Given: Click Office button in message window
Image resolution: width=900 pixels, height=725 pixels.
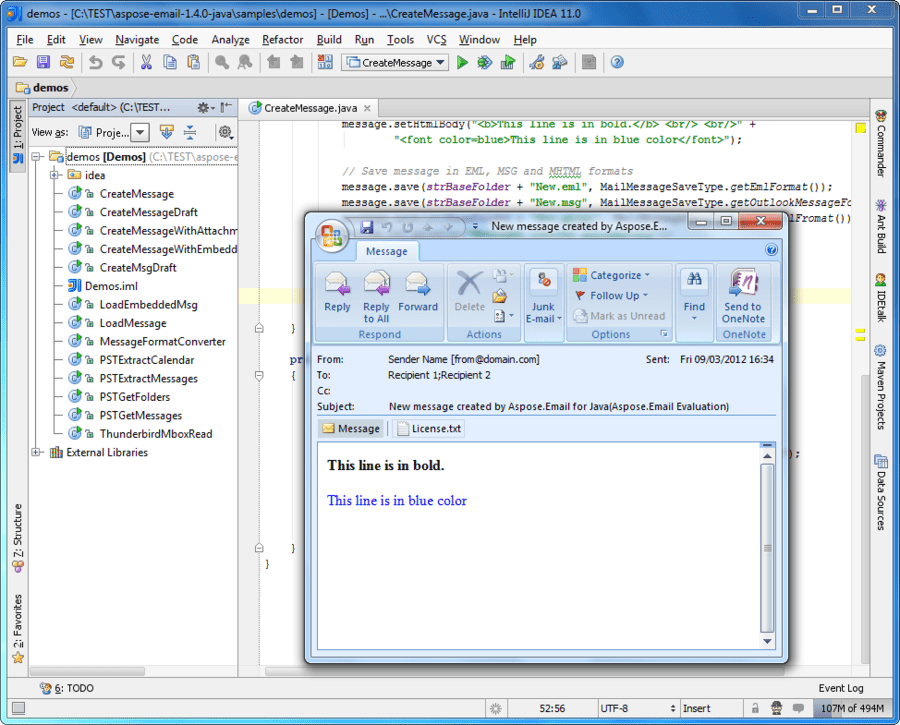Looking at the screenshot, I should click(x=332, y=236).
